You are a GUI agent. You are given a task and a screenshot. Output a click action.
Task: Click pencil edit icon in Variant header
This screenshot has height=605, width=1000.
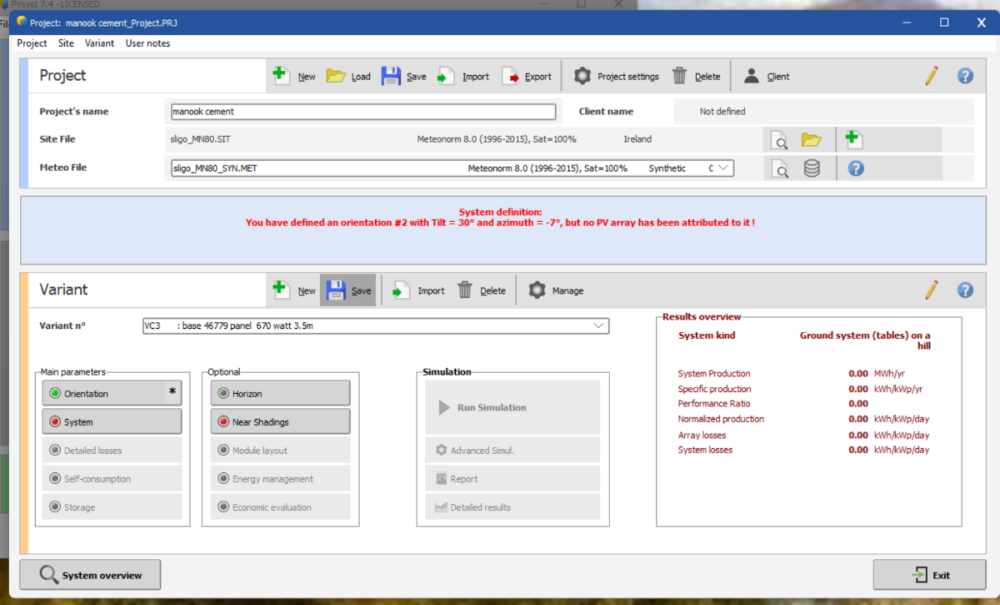(x=931, y=290)
